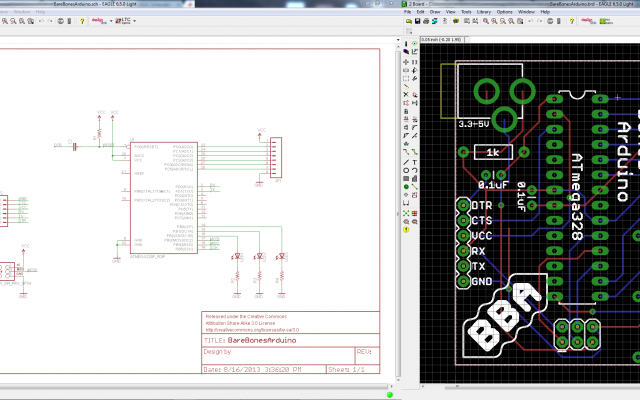
Task: Click the Board window Undo arrow
Action: 531,21
